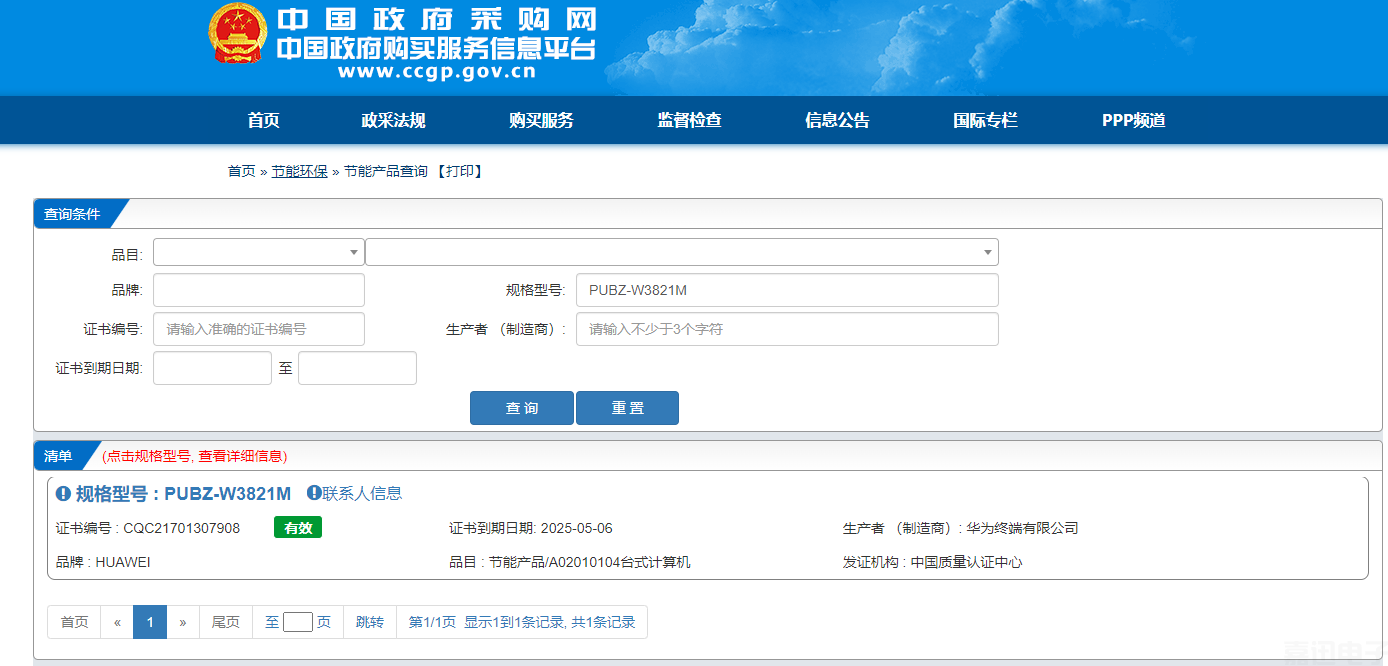The height and width of the screenshot is (666, 1388).
Task: Open 监督检查 navigation item
Action: pyautogui.click(x=689, y=120)
